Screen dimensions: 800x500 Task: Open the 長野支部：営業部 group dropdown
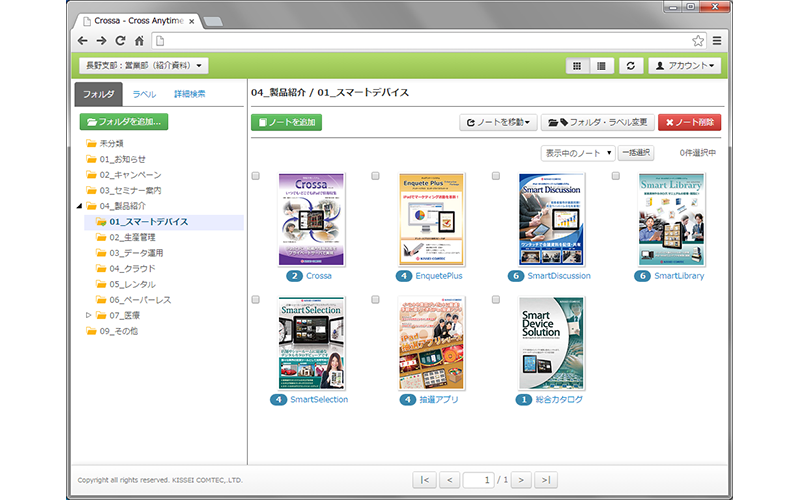coord(143,65)
